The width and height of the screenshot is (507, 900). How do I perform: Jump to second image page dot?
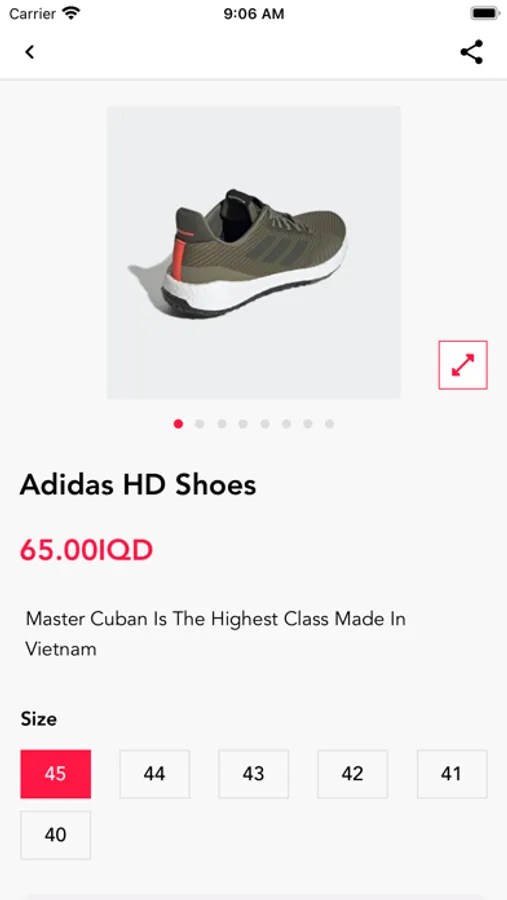[x=200, y=424]
